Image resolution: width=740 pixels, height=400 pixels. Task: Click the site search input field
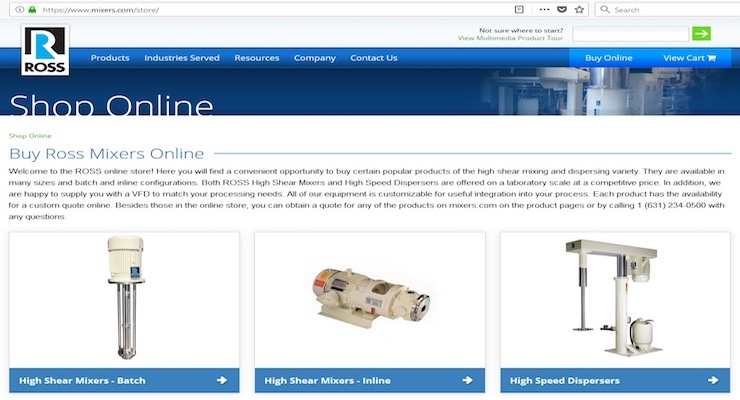click(631, 33)
